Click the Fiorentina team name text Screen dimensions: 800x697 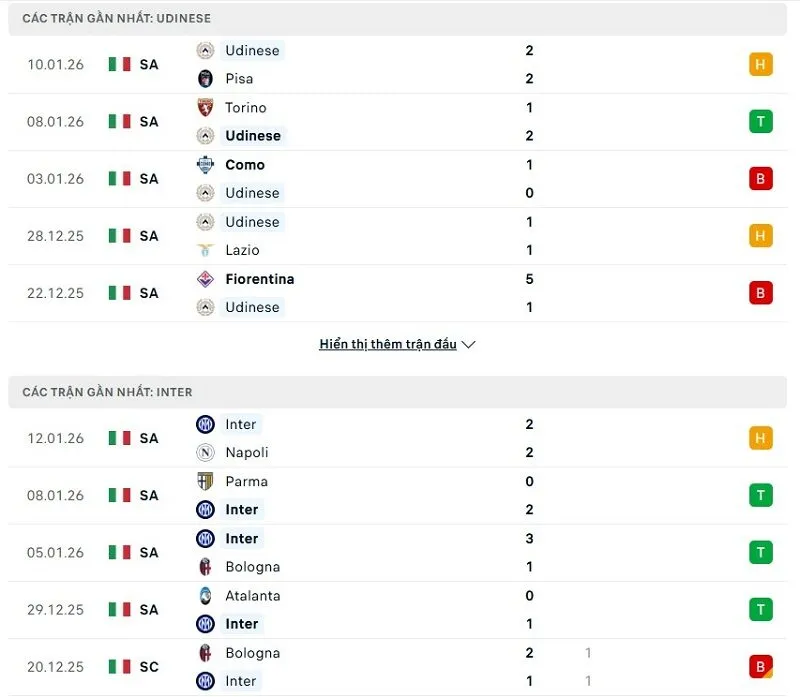260,279
